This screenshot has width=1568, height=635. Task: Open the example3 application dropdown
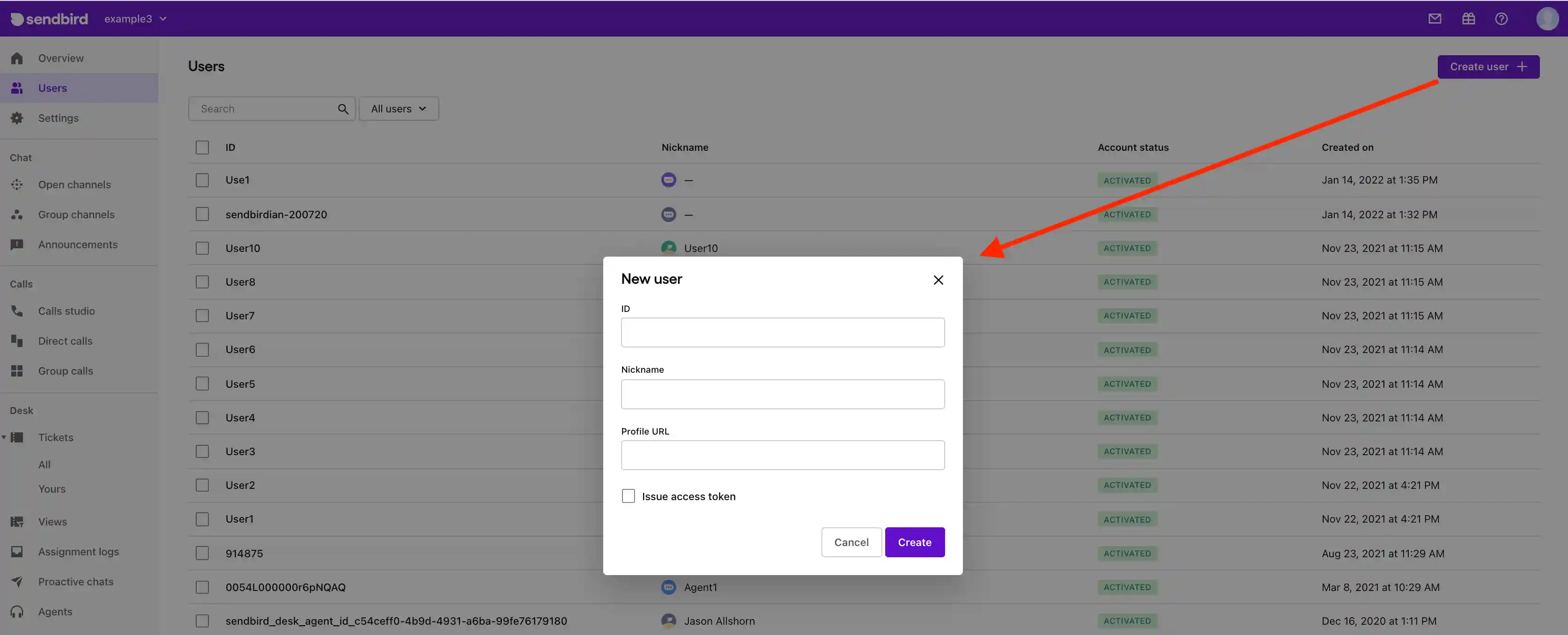pyautogui.click(x=134, y=18)
